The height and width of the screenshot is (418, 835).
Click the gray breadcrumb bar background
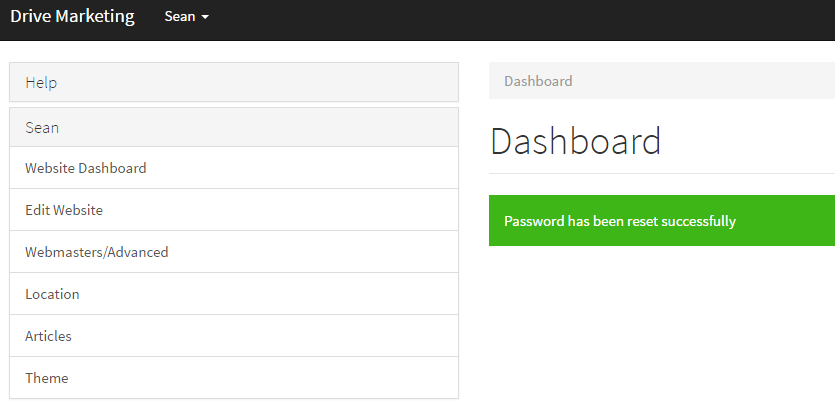703,81
